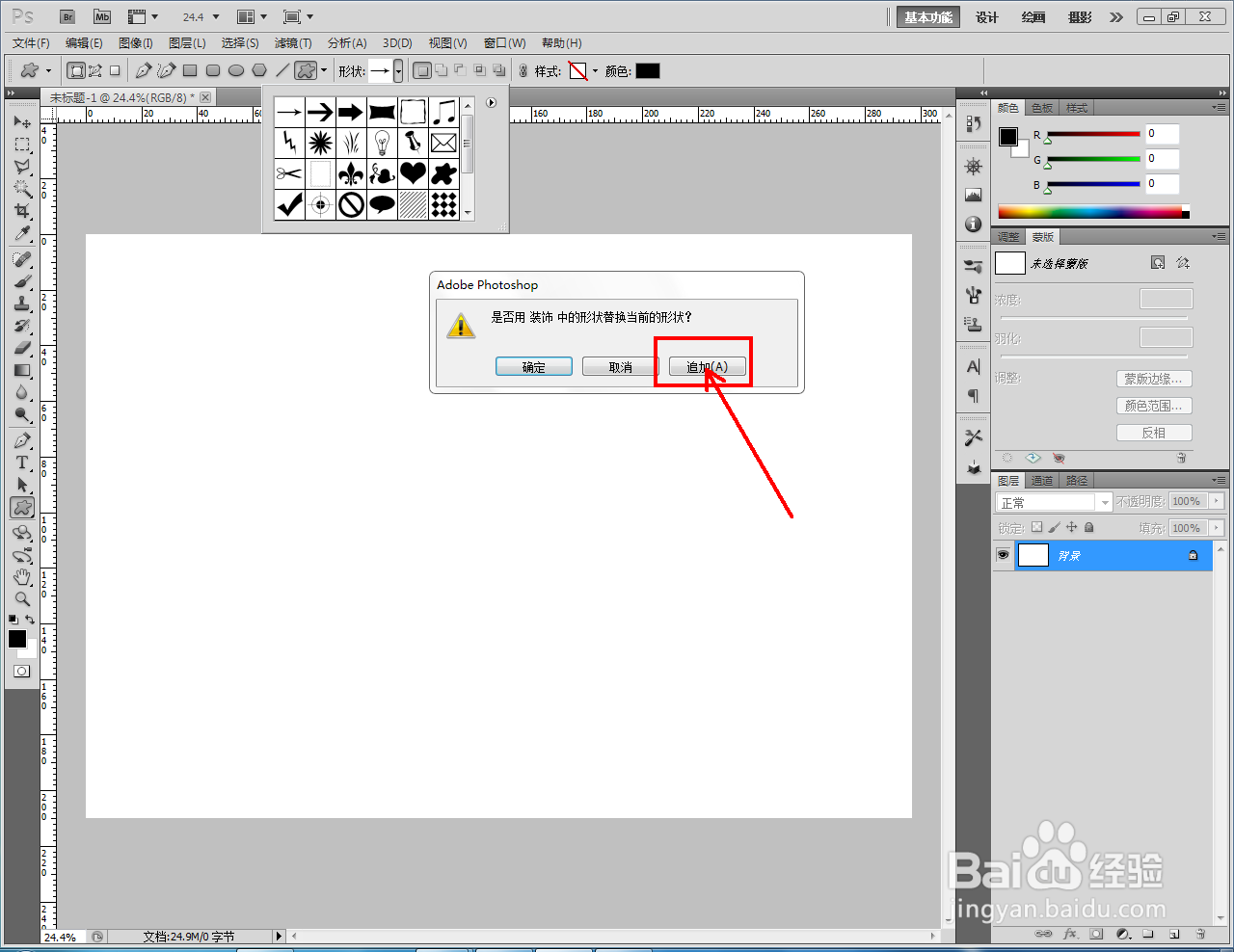Viewport: 1234px width, 952px height.
Task: Choose the Rectangle tool in options bar
Action: 190,70
